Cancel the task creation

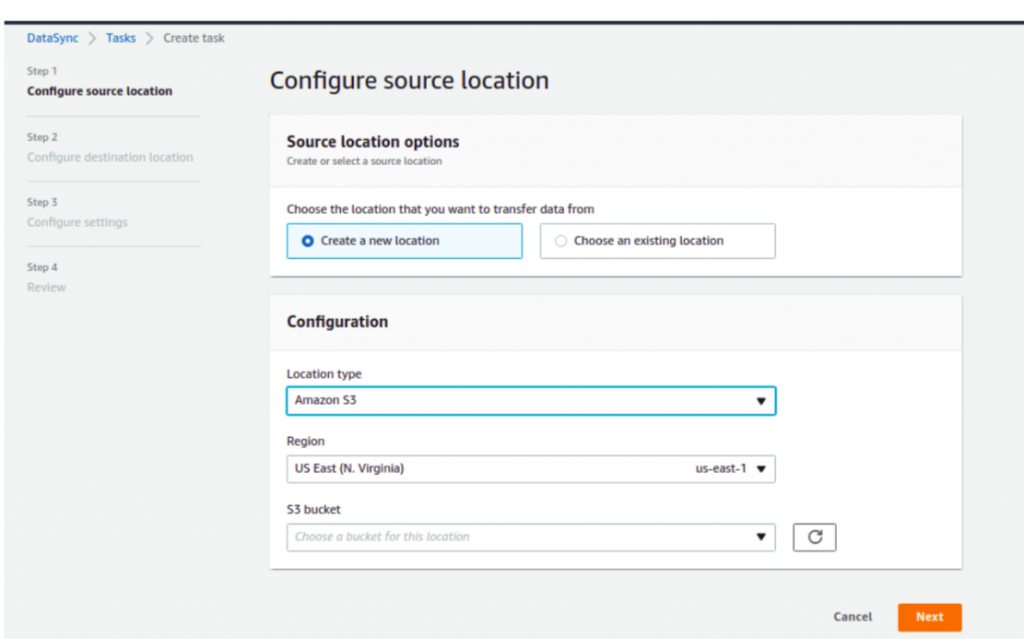(852, 617)
